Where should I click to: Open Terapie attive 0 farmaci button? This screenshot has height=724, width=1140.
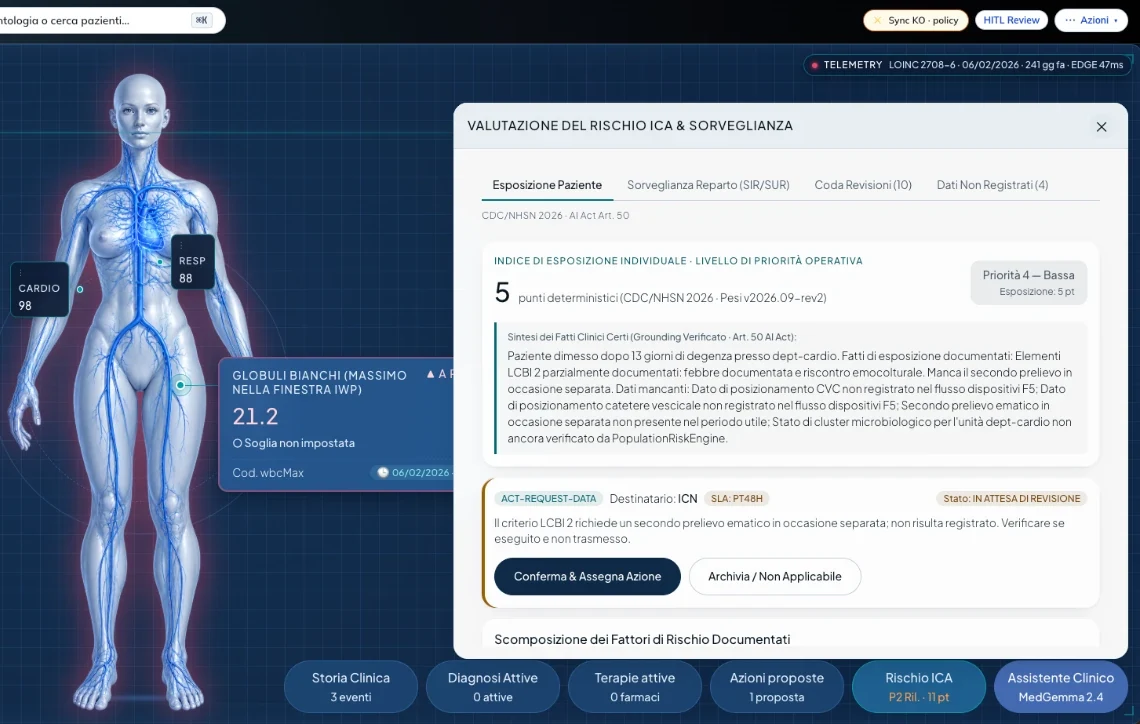click(x=635, y=686)
